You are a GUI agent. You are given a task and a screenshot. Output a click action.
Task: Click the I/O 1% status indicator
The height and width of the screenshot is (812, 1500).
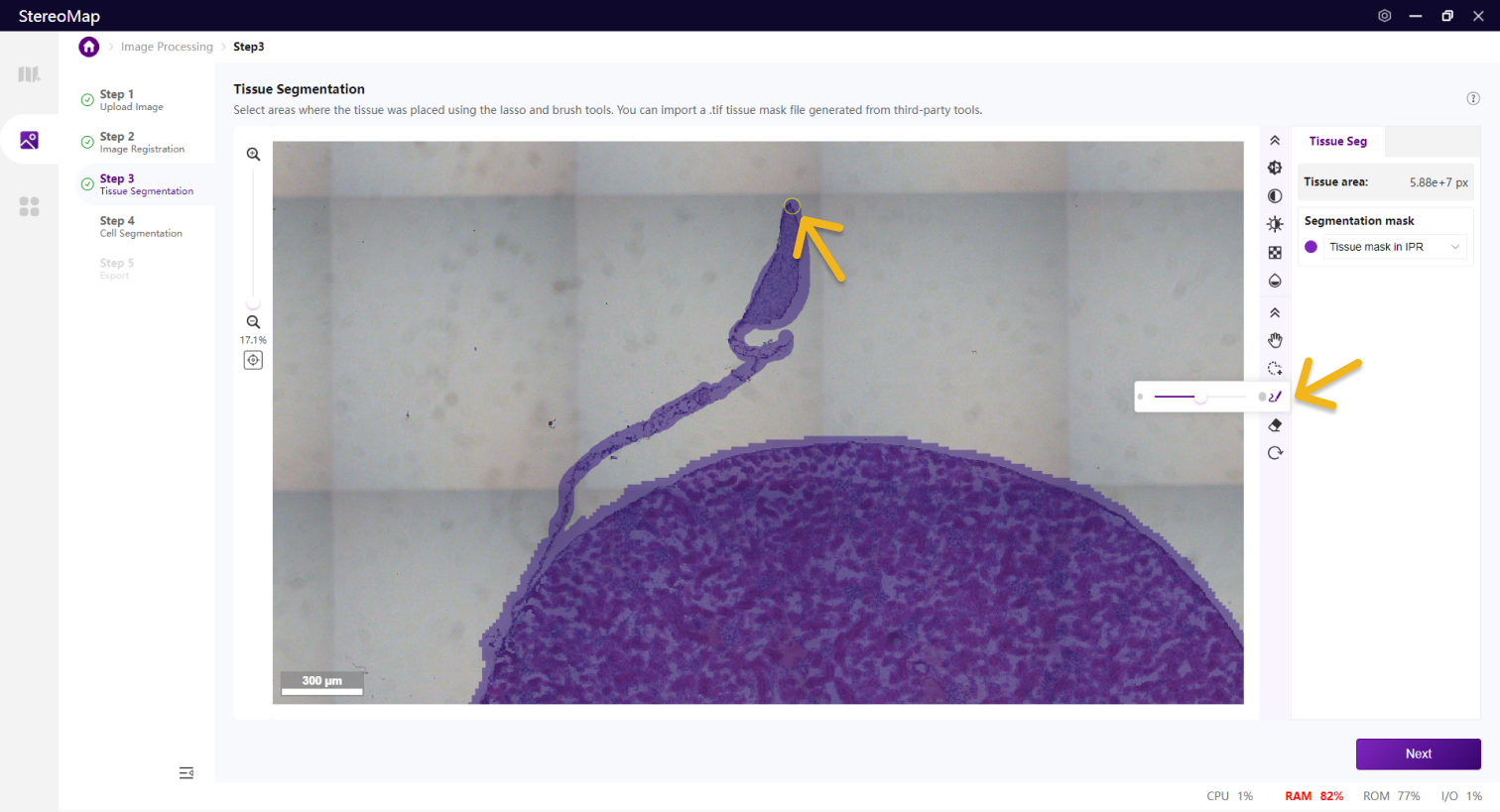tap(1461, 796)
